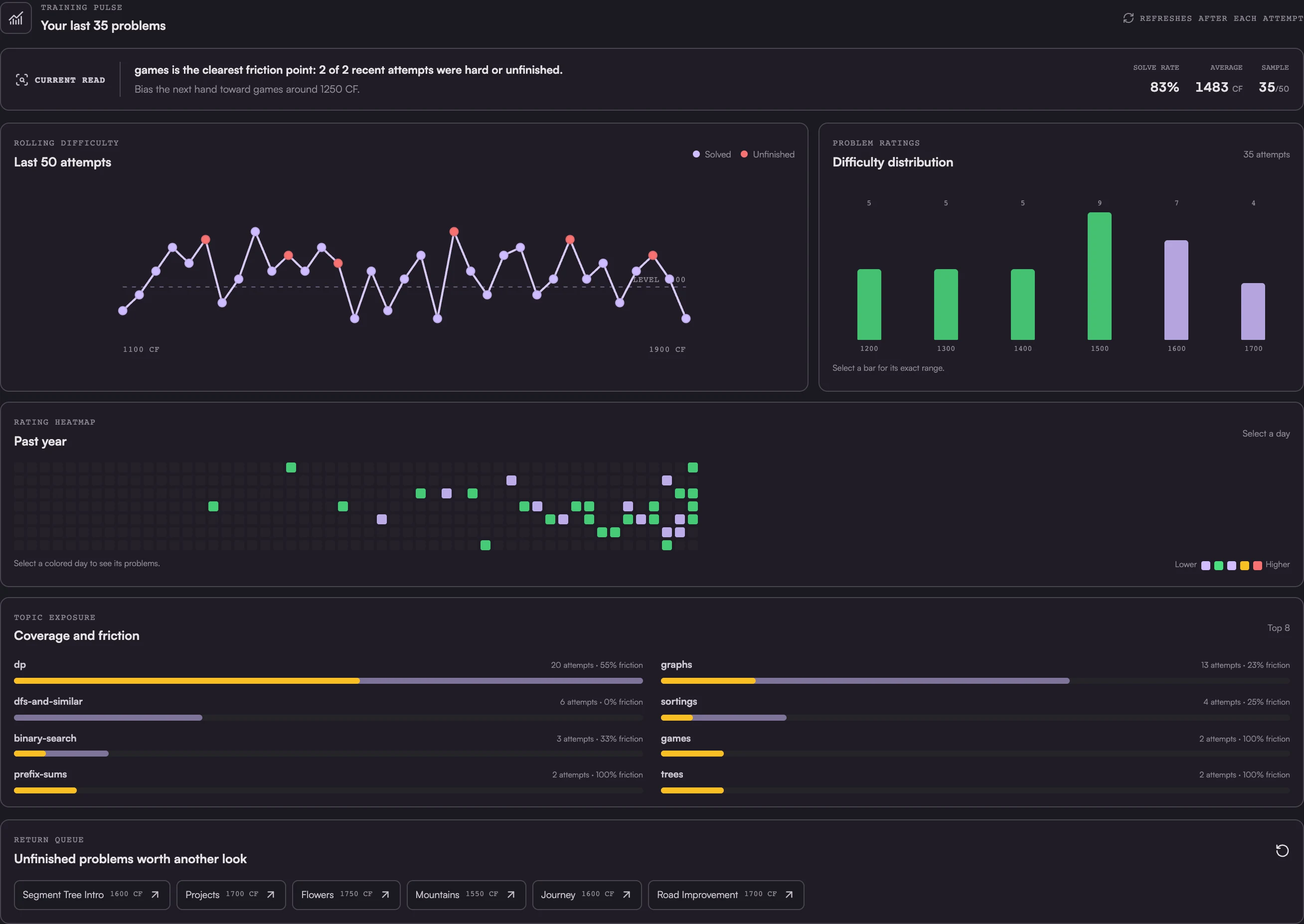Click the dp topic progress bar

click(x=328, y=680)
